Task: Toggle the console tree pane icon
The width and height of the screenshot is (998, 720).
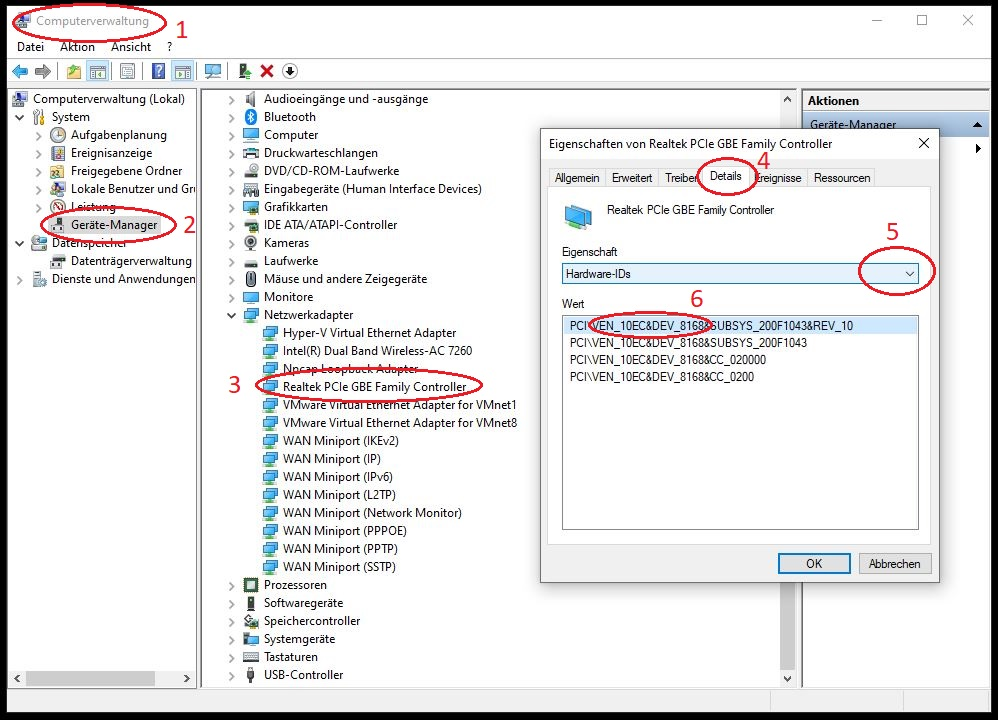Action: pyautogui.click(x=96, y=70)
